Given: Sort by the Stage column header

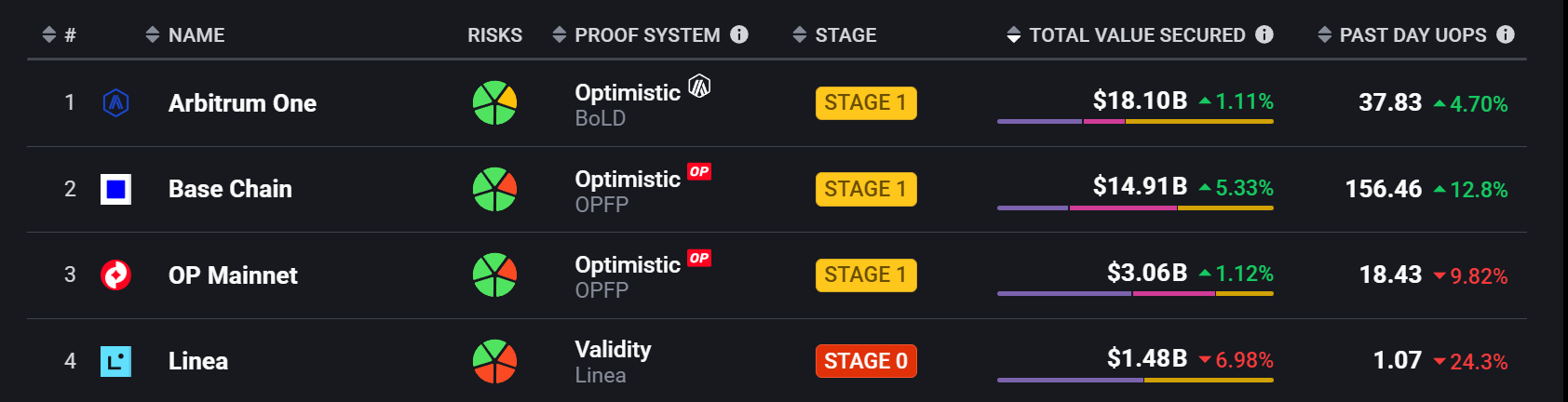Looking at the screenshot, I should (834, 35).
